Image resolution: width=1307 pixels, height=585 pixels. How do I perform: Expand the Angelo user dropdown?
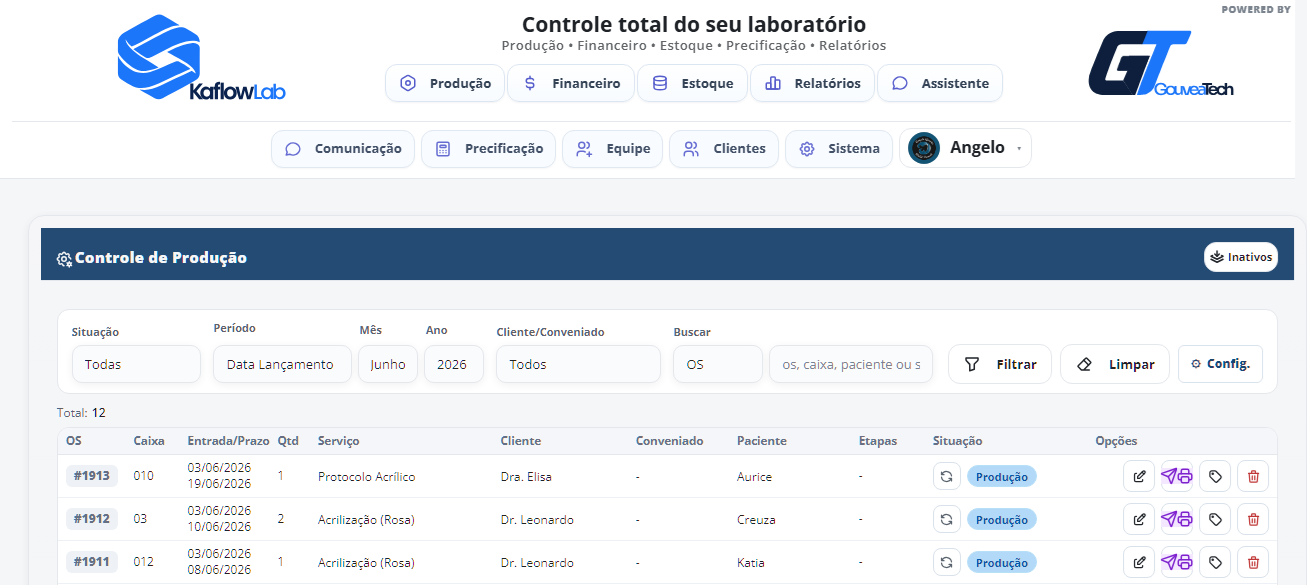click(x=965, y=148)
